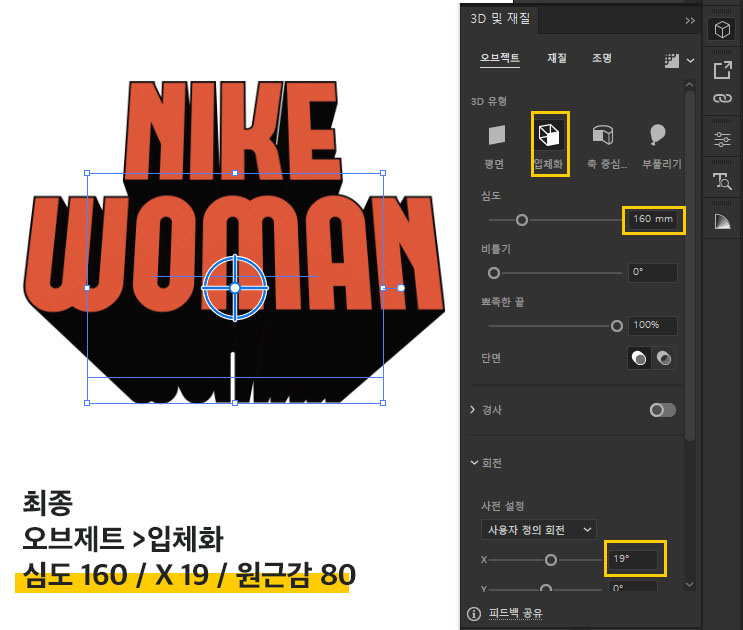Select the 축 중심 (Revolve) 3D type icon

(x=603, y=135)
